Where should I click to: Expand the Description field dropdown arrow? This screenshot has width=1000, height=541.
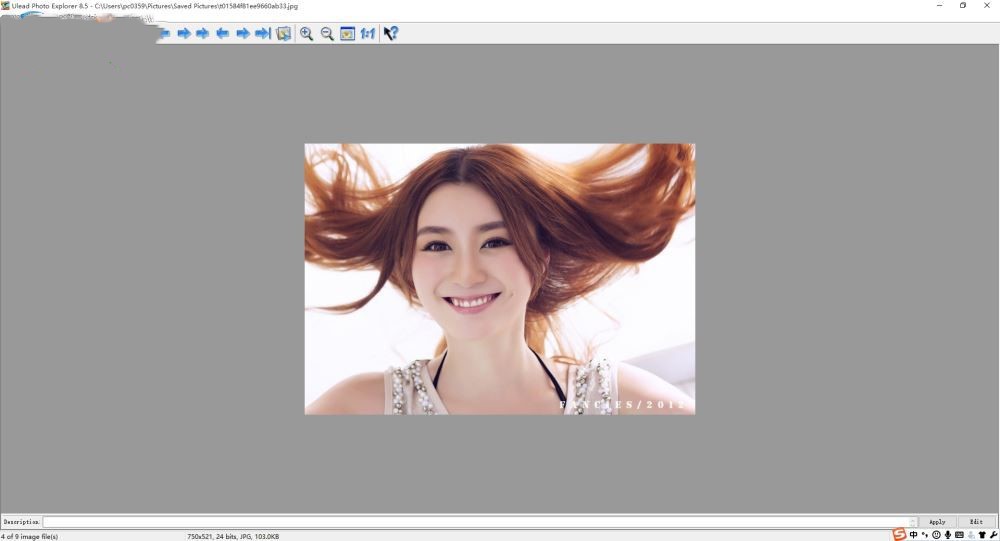pyautogui.click(x=913, y=522)
